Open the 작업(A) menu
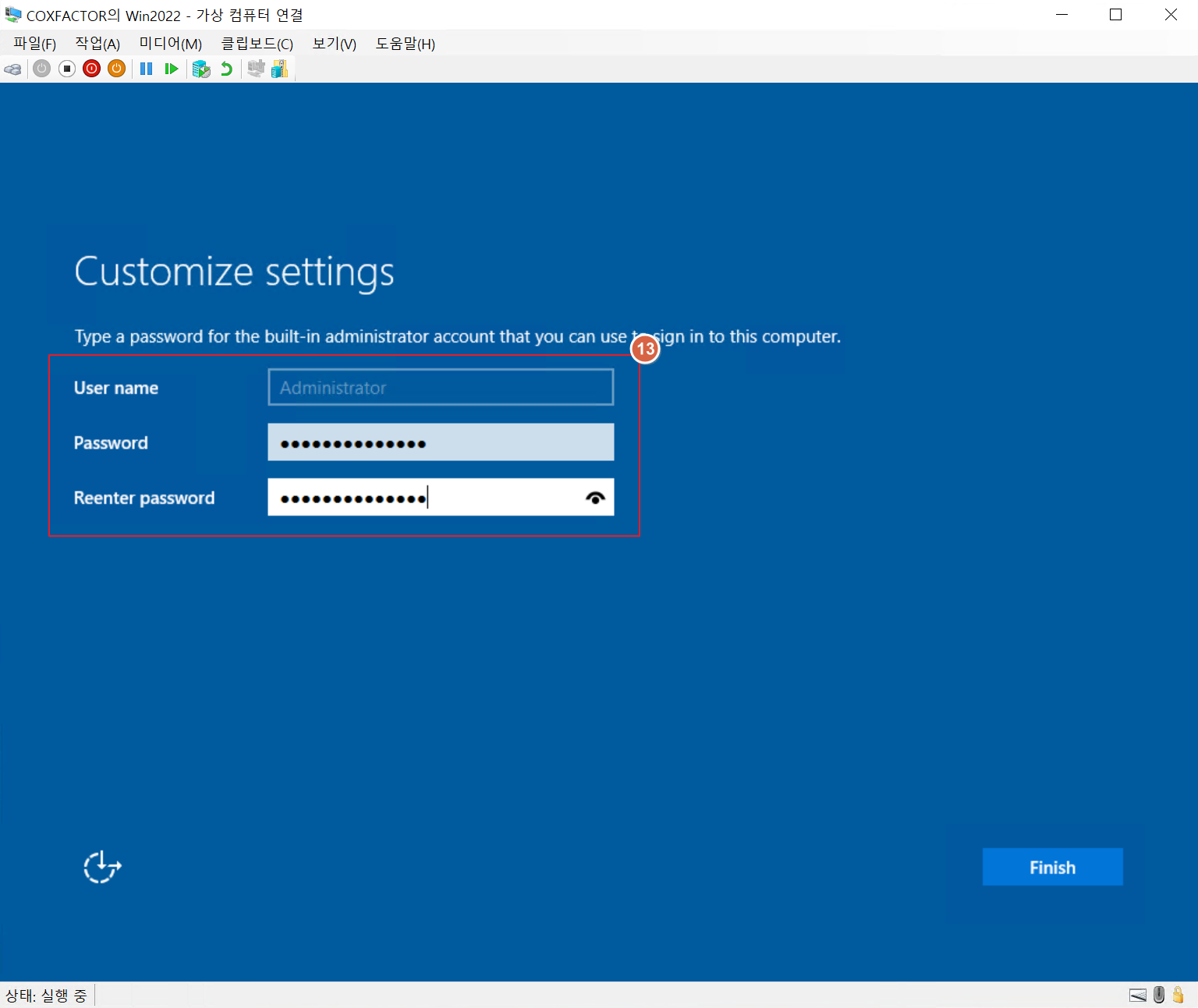Viewport: 1198px width, 1008px height. (x=97, y=44)
